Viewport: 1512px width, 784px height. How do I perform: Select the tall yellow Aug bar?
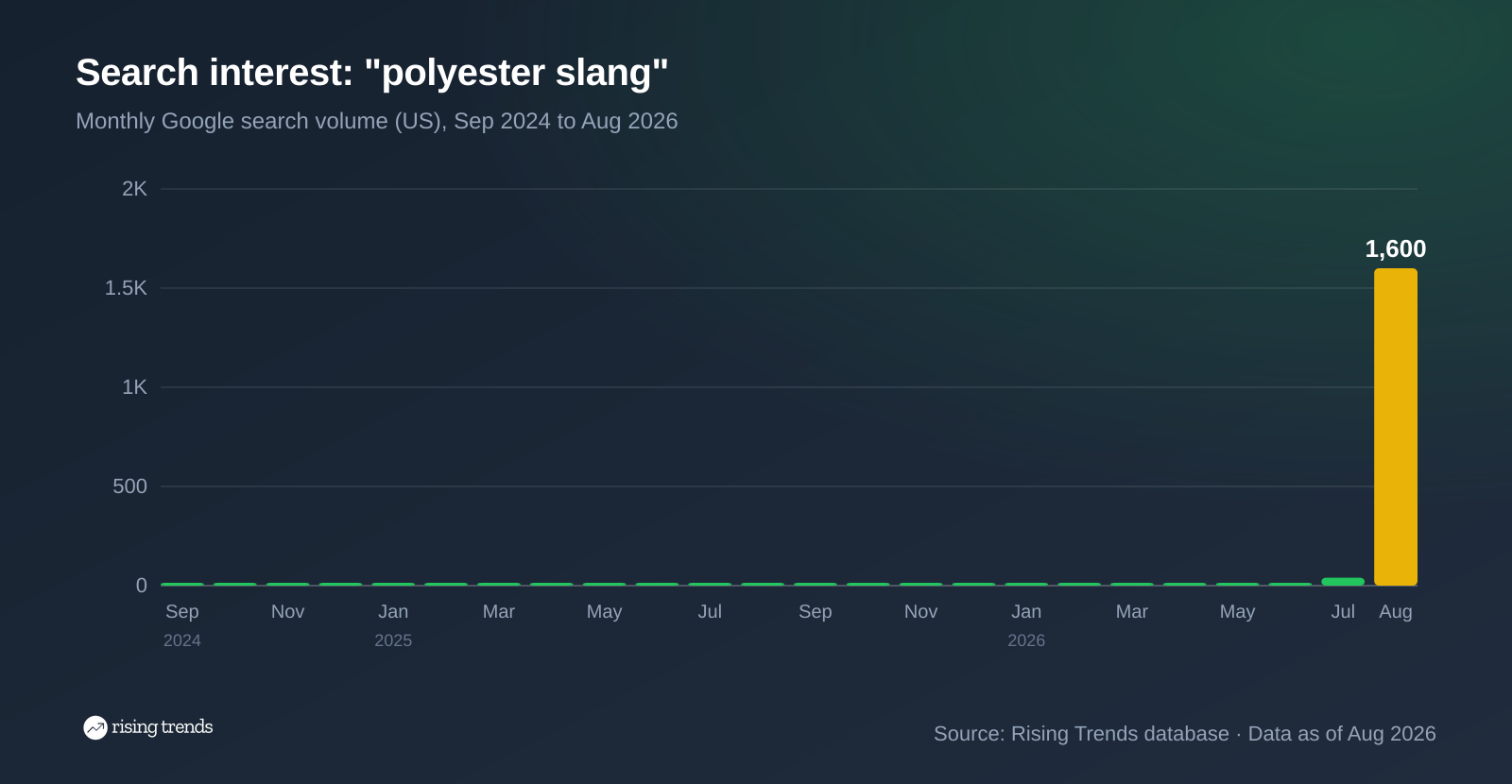(1395, 427)
